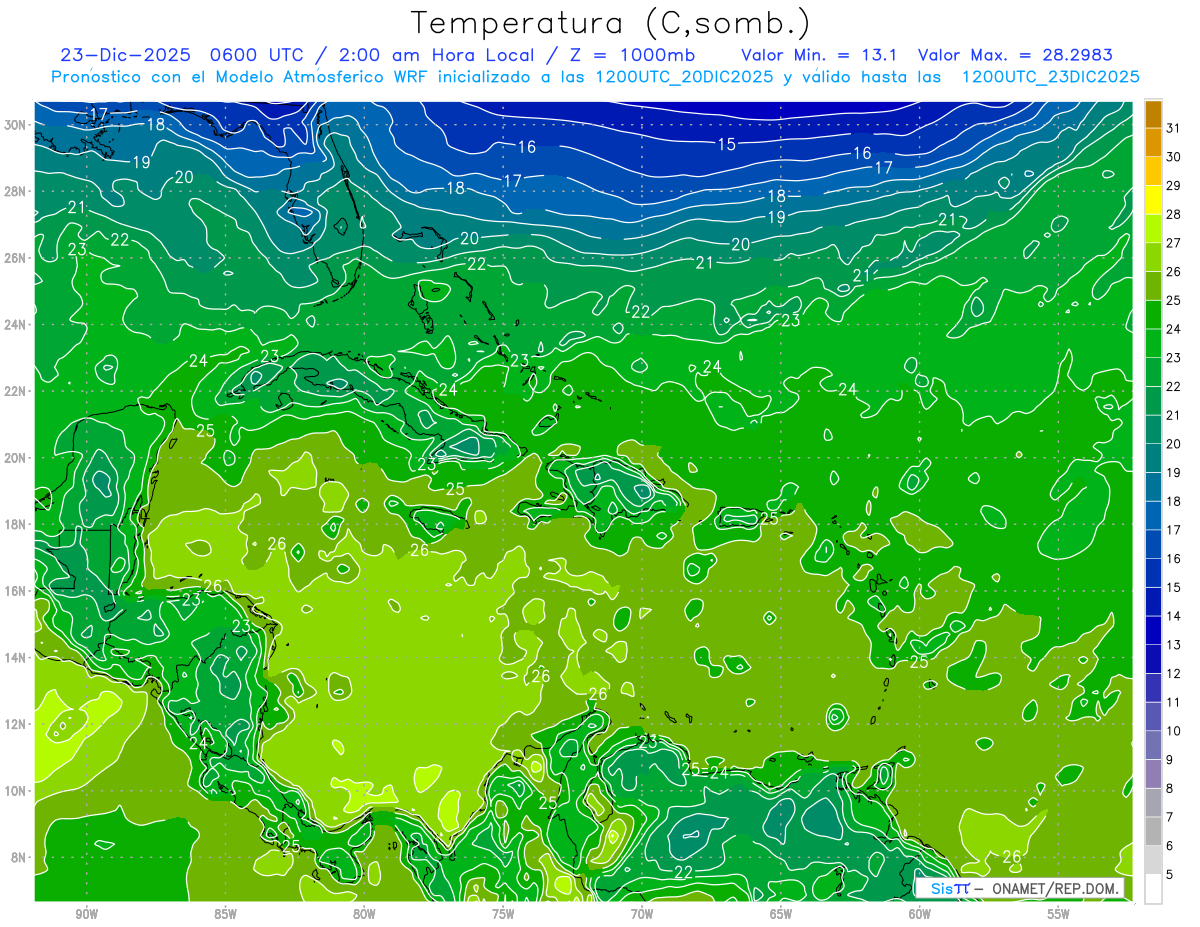This screenshot has width=1200, height=927.
Task: Click the "24N" latitude axis label
Action: coord(17,324)
